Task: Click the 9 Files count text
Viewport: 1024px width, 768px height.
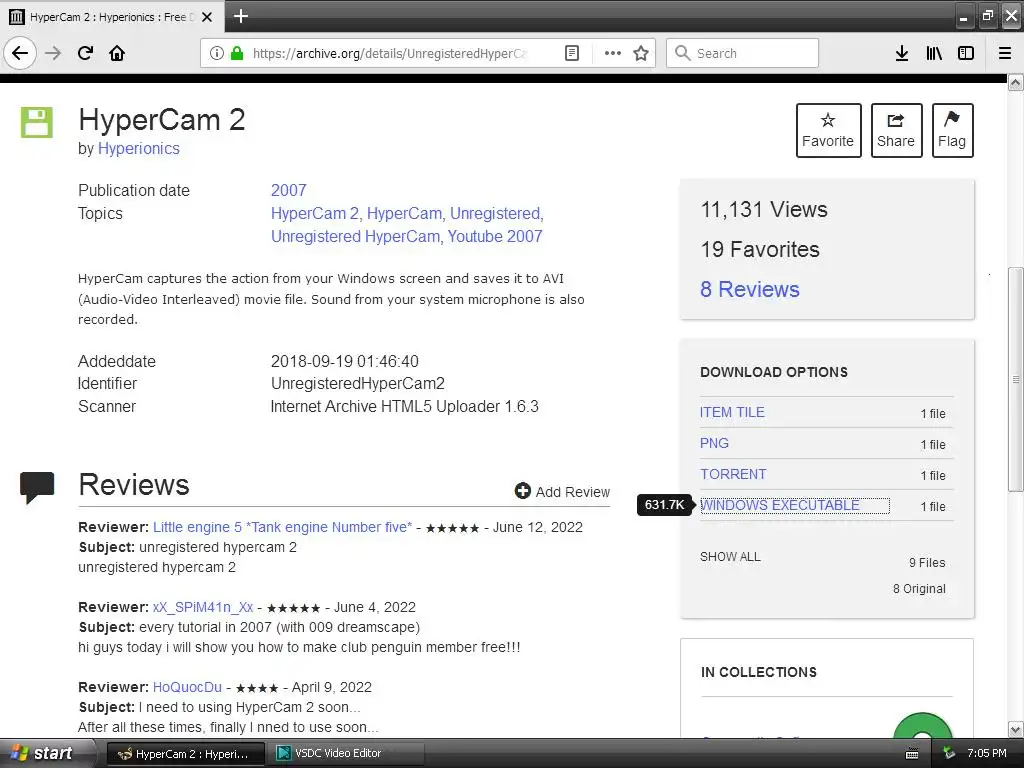Action: [x=927, y=562]
